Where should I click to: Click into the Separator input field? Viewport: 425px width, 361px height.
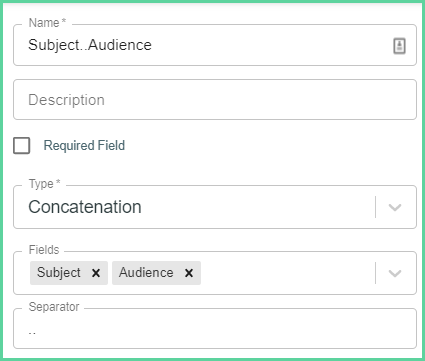(215, 329)
